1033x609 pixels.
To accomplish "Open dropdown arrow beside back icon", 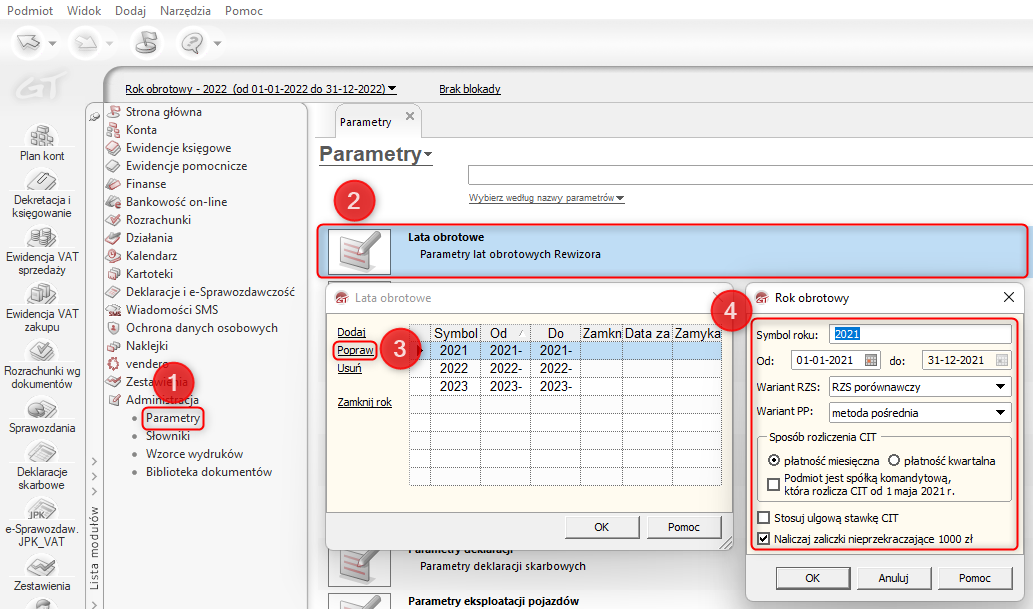I will (x=53, y=44).
